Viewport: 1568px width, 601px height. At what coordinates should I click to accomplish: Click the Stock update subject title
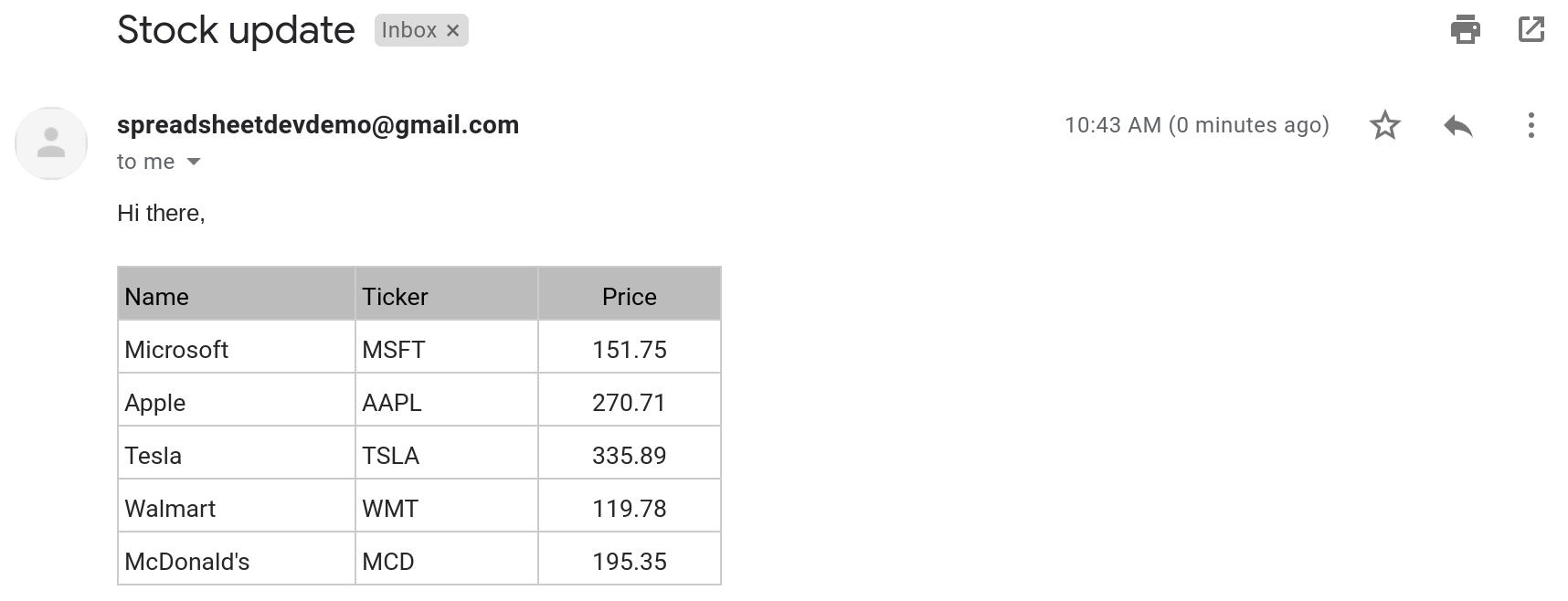coord(236,30)
